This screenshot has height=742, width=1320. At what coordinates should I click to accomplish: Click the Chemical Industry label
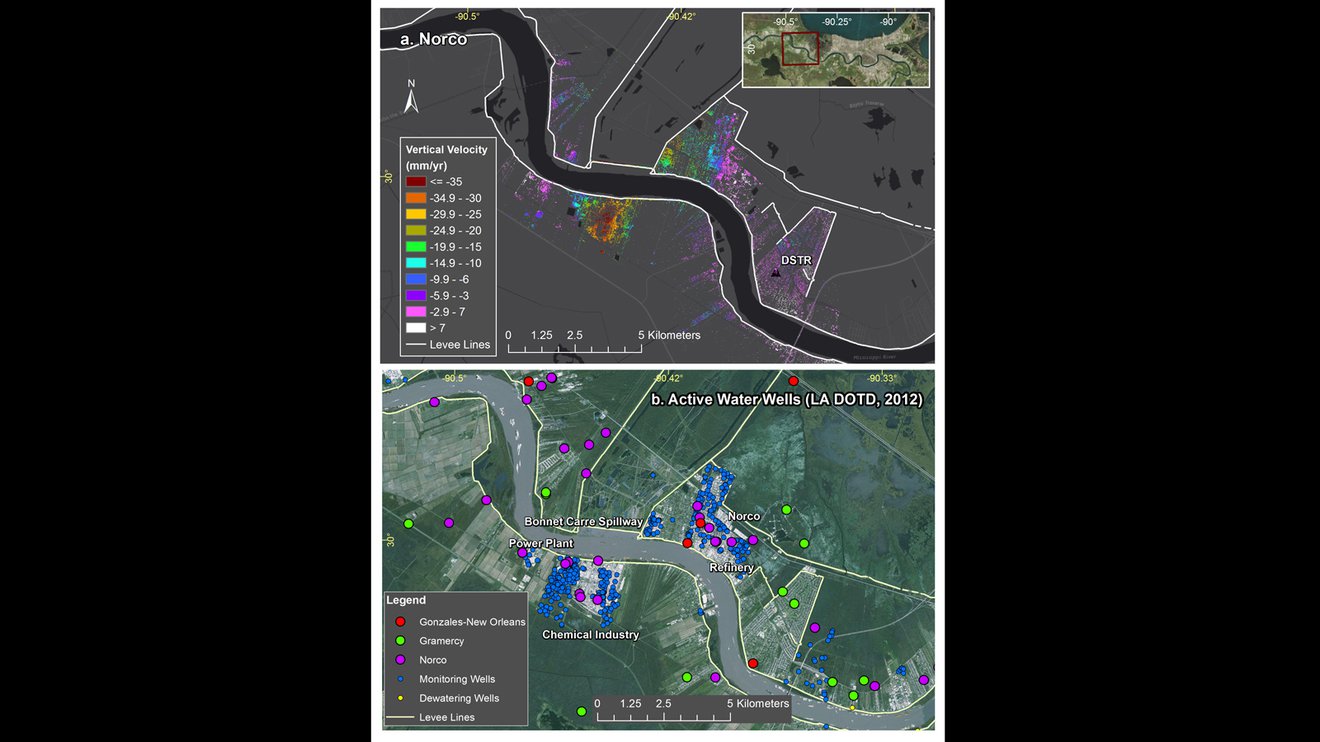pyautogui.click(x=591, y=635)
